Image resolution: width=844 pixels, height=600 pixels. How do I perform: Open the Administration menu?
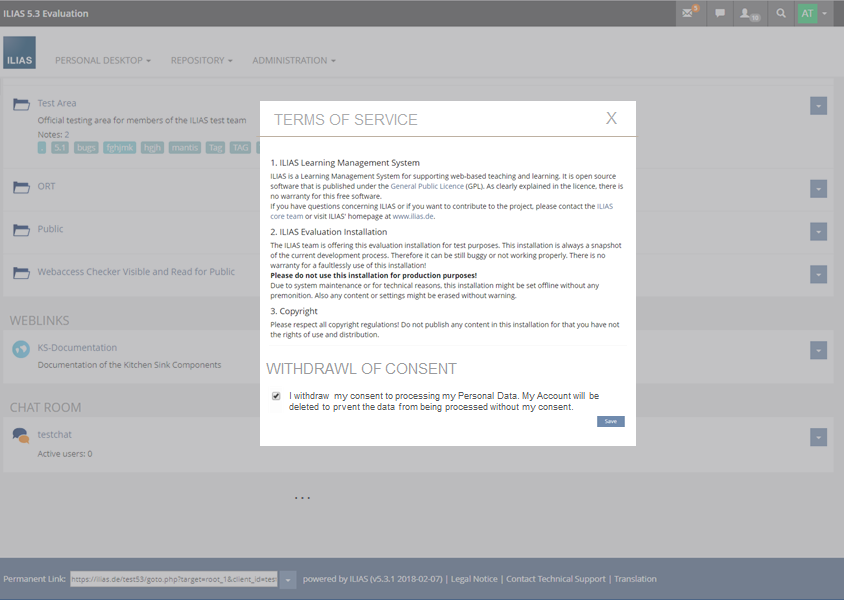tap(293, 60)
